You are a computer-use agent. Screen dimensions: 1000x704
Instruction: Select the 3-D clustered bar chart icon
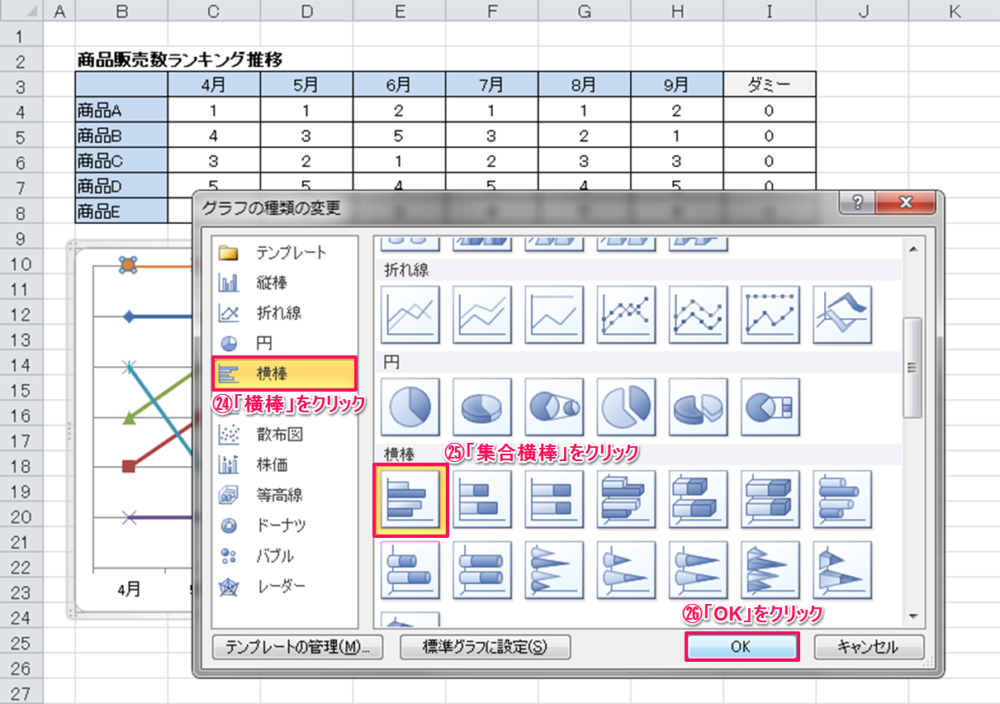tap(626, 499)
